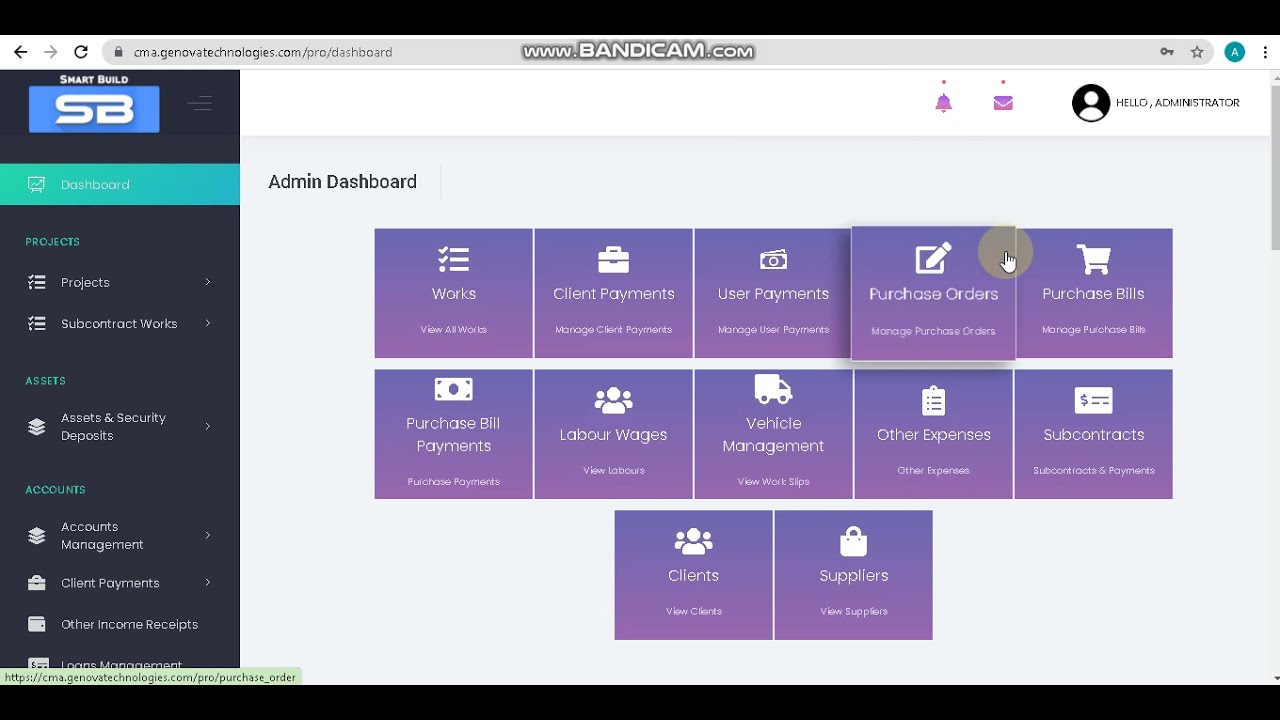
Task: Expand the Accounts Management chevron
Action: [x=208, y=536]
